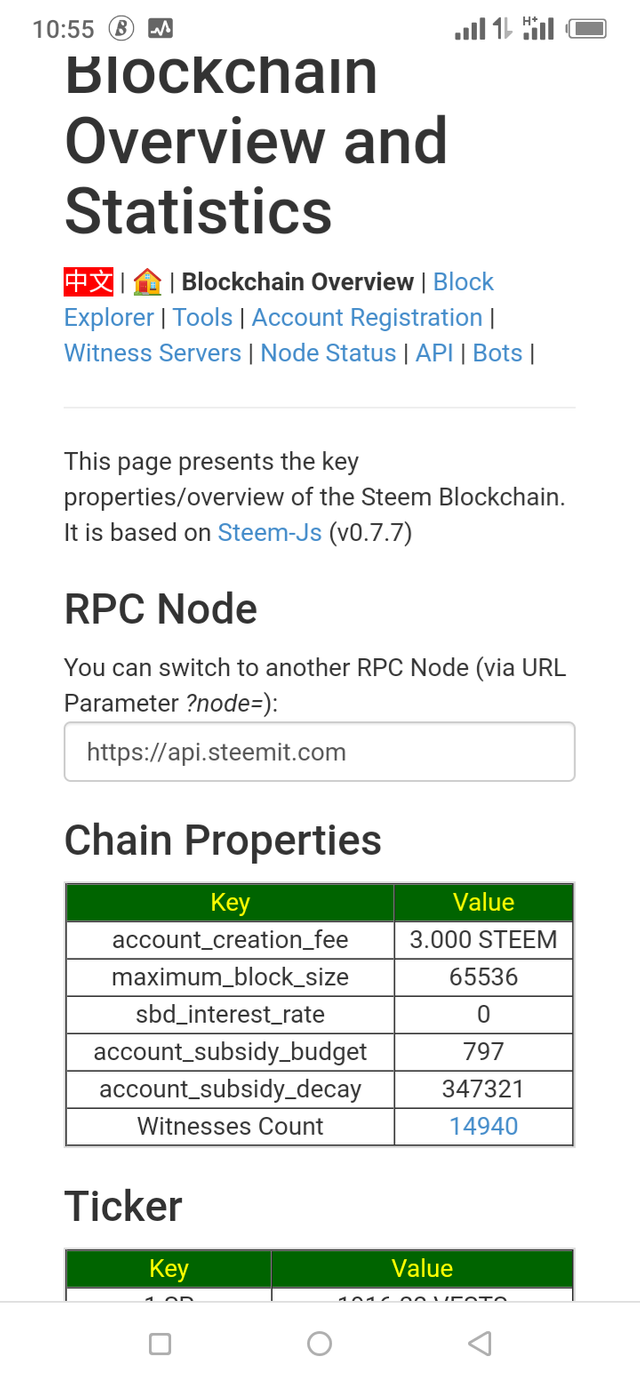640x1387 pixels.
Task: Open the Node Status page
Action: 328,353
